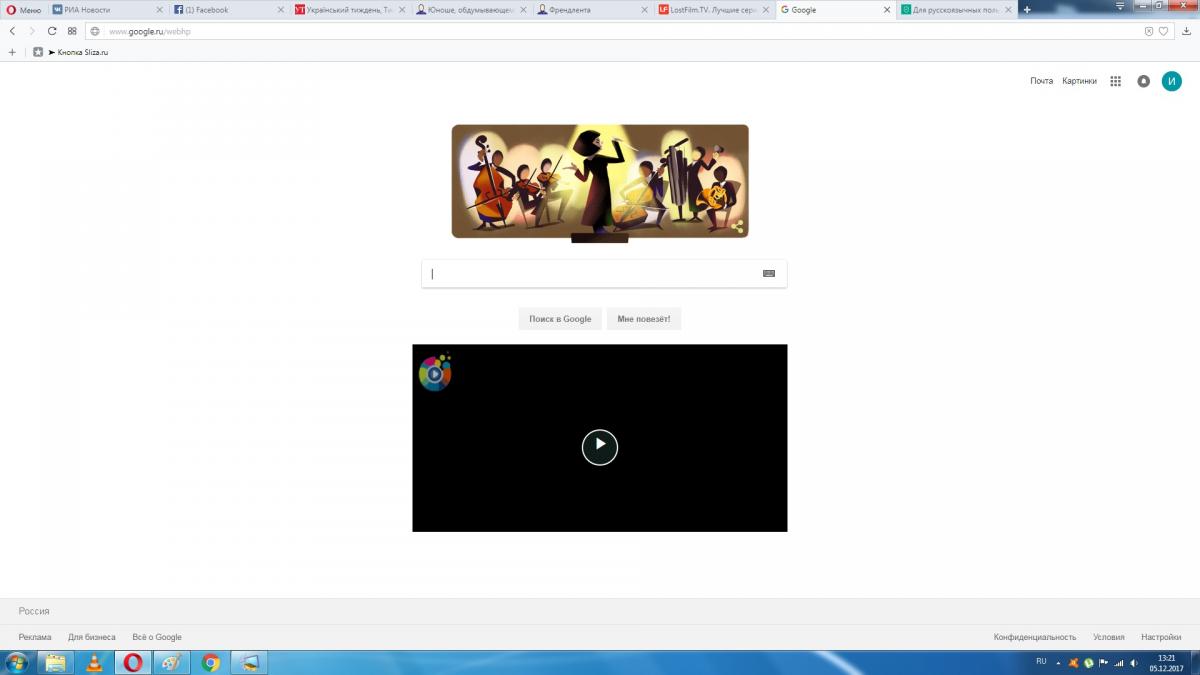Close the active Google tab
1200x675 pixels.
click(886, 10)
